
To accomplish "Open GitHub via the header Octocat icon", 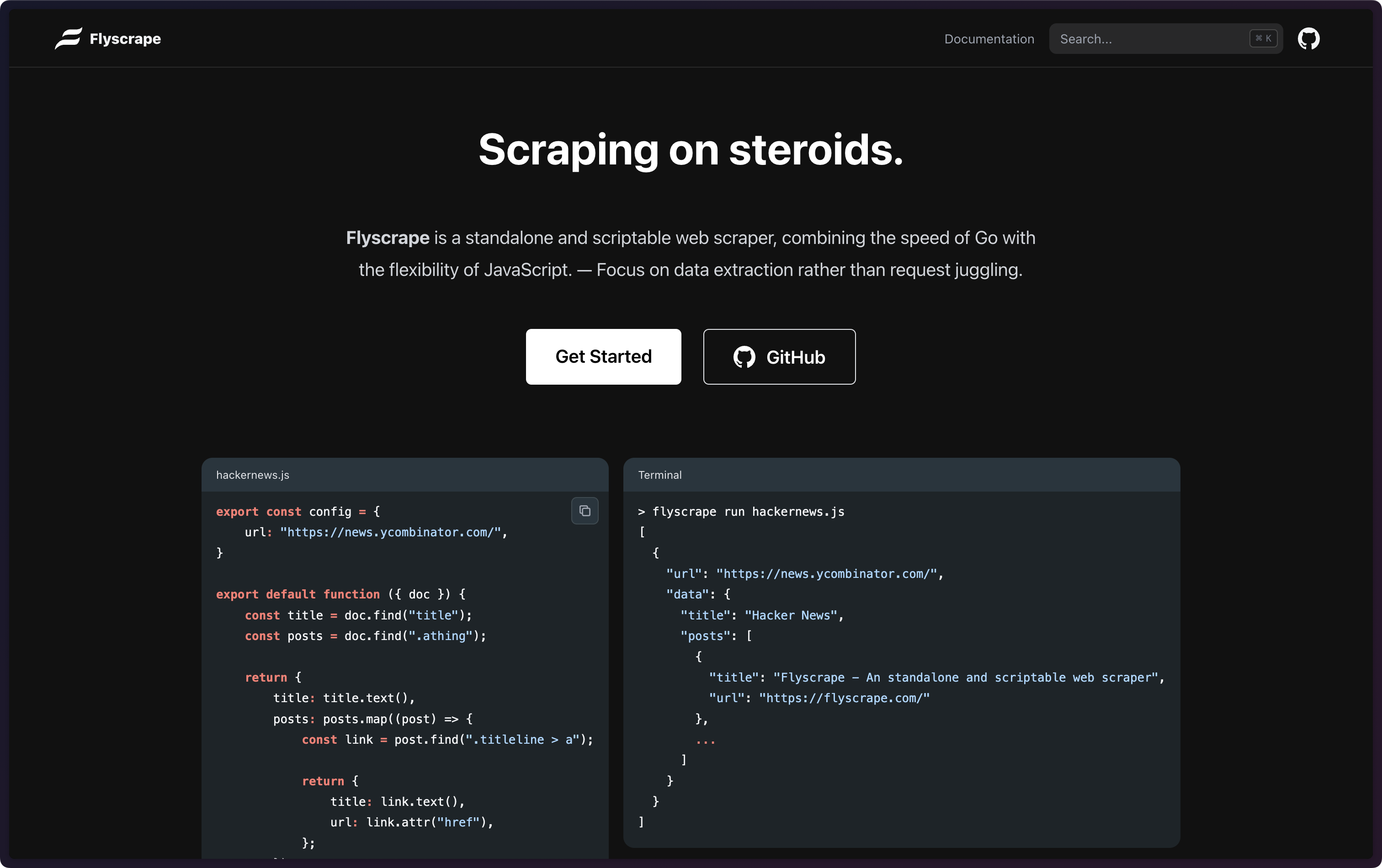I will click(1308, 38).
